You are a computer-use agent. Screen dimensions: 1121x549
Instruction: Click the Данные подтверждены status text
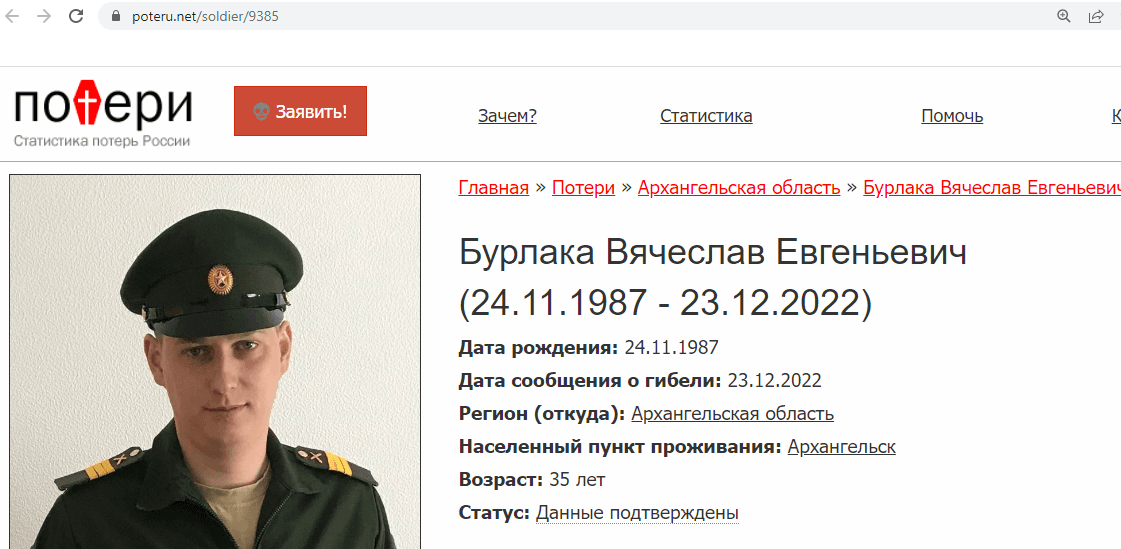tap(637, 513)
